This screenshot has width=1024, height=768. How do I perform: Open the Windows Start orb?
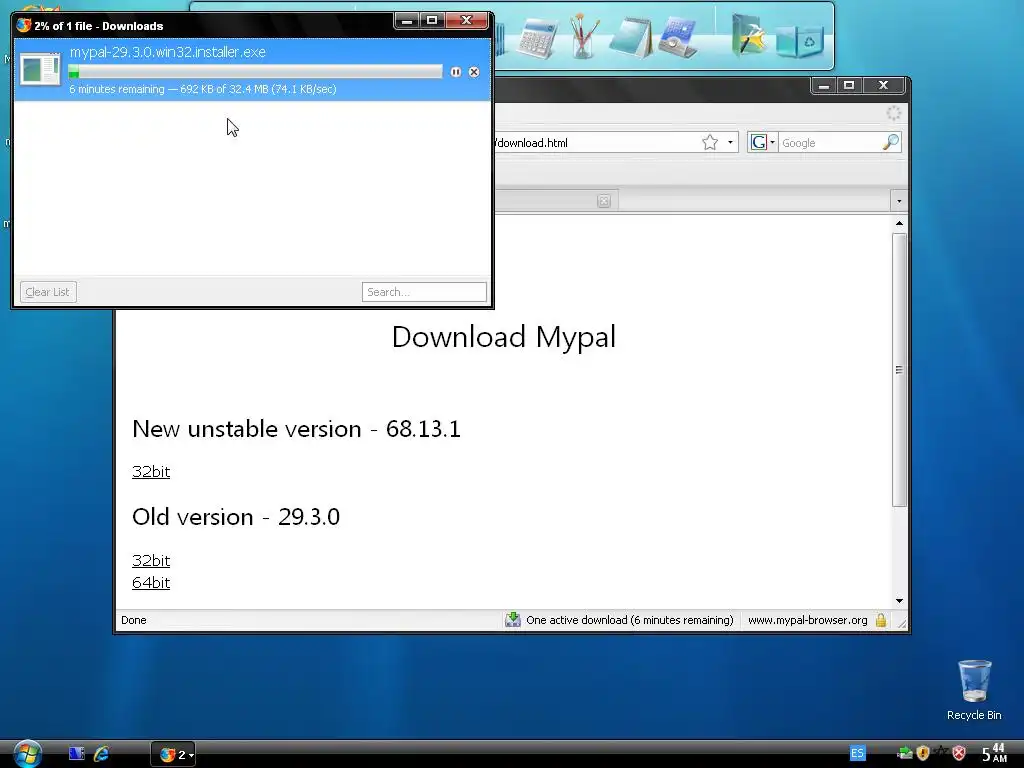tap(27, 754)
